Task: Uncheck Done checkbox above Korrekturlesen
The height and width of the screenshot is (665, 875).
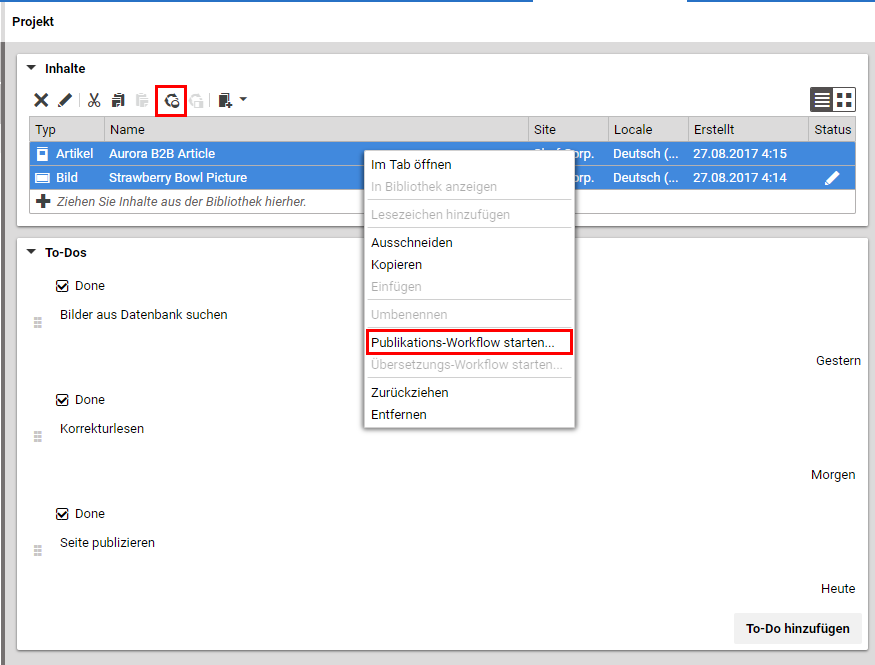Action: pos(63,400)
